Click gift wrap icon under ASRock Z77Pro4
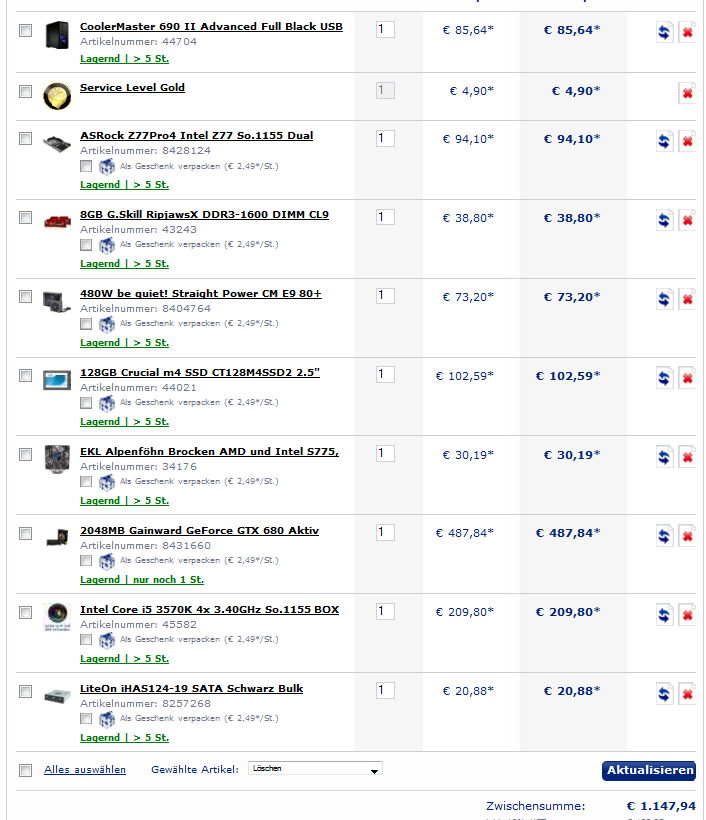Screen dimensions: 706x820 pyautogui.click(x=107, y=167)
